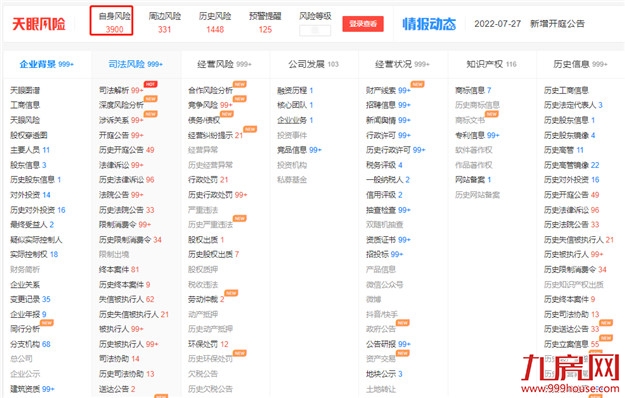Open the 新增开庭公告 news item

(557, 24)
